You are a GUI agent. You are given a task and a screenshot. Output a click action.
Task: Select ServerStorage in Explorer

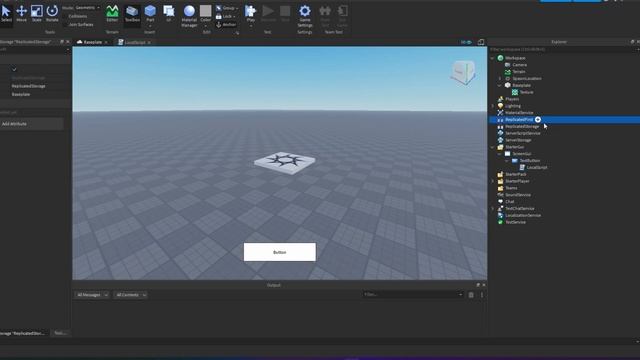518,140
